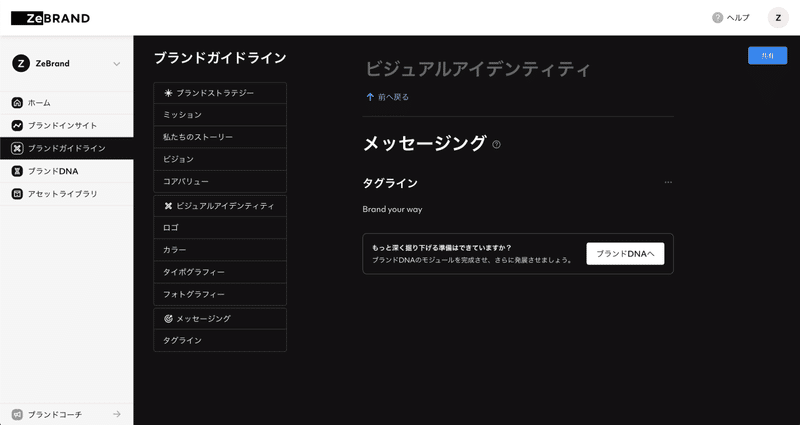Jump to ミッション in guideline list
This screenshot has height=425, width=800.
(x=220, y=115)
